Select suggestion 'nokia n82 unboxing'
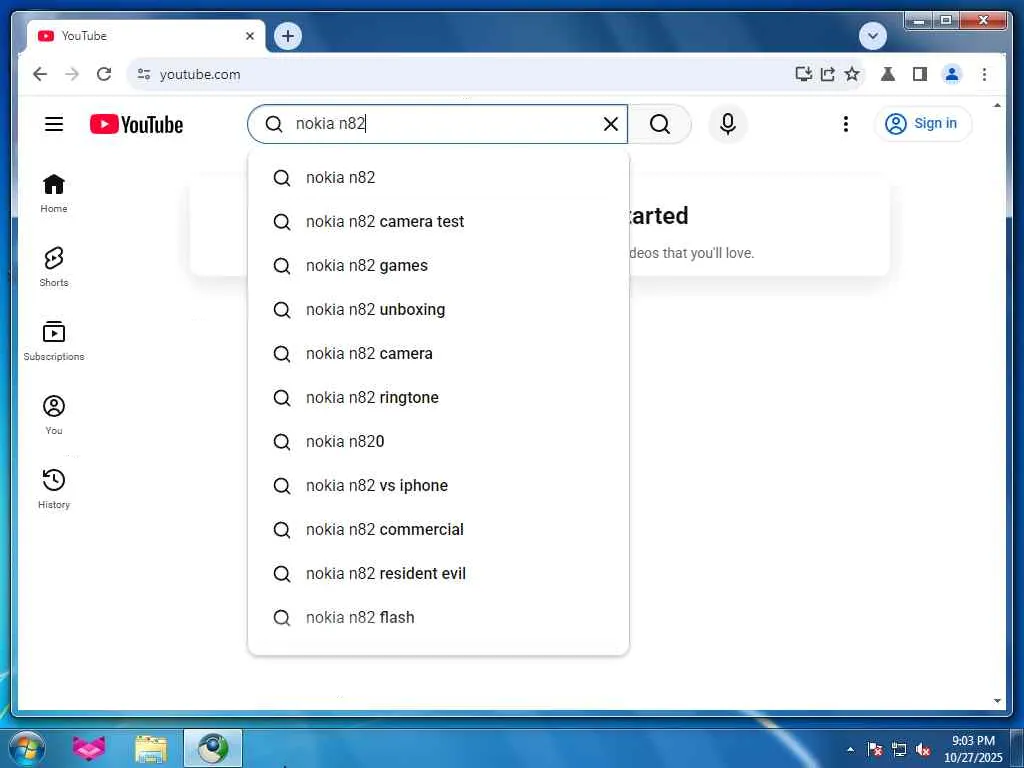1024x768 pixels. point(438,310)
